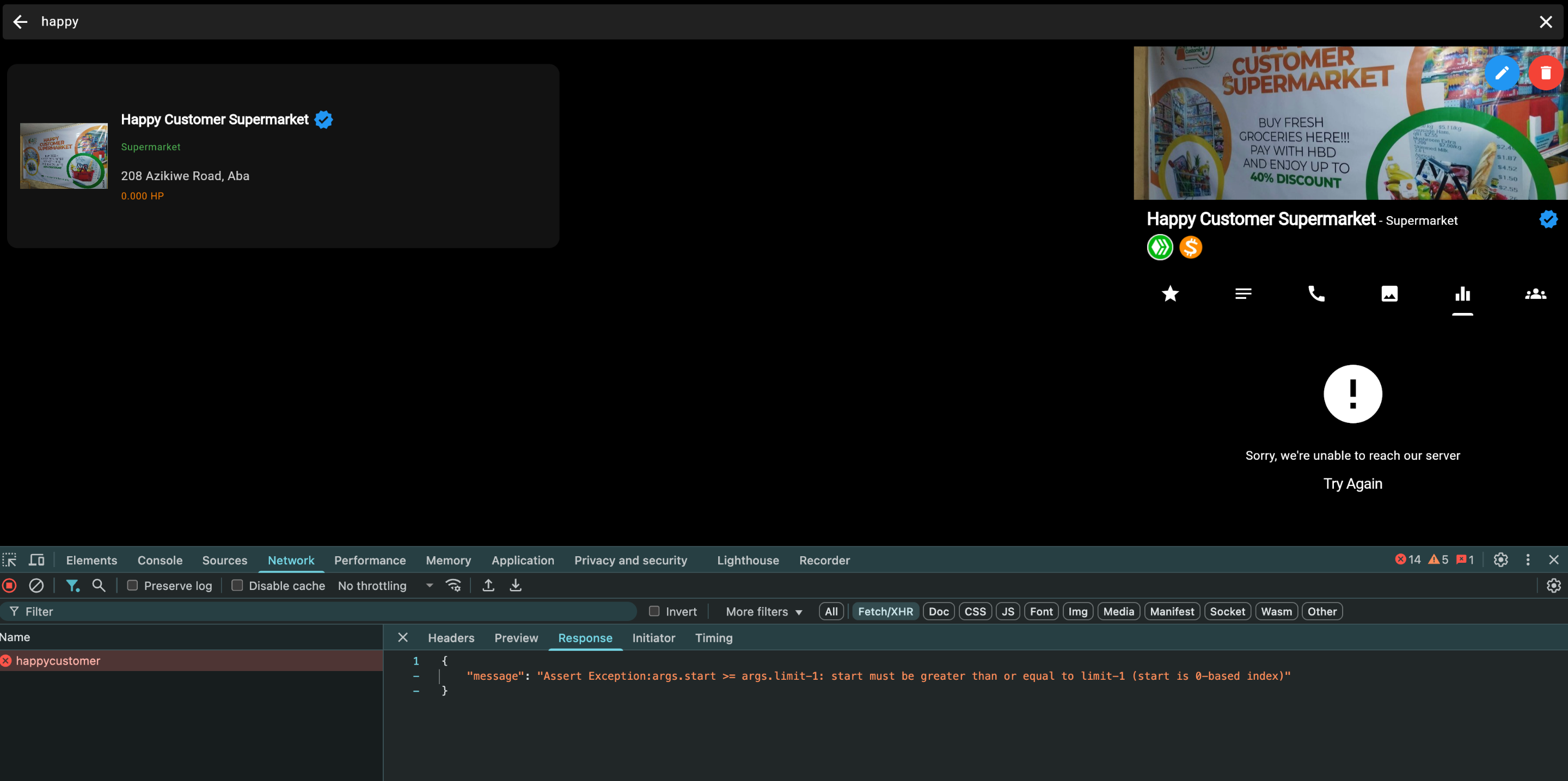Open the photo gallery tab
Screen dimensions: 1568x781
tap(1389, 294)
